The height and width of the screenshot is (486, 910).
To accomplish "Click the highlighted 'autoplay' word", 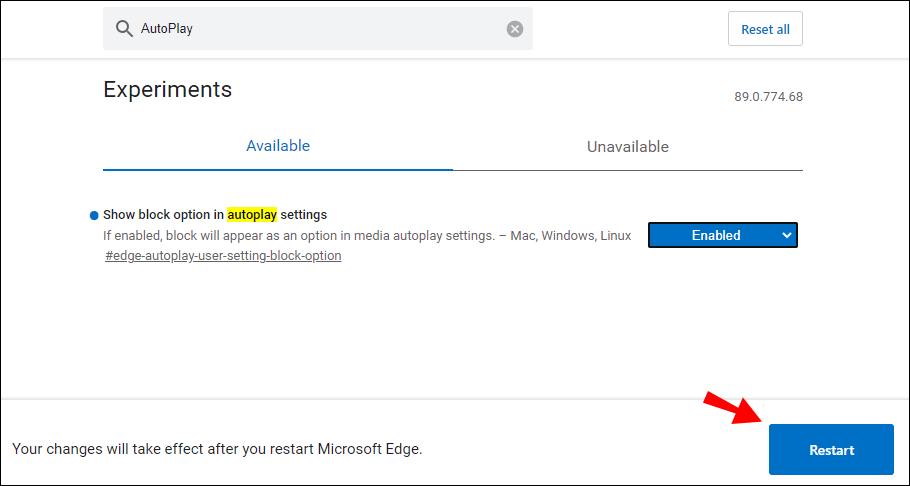I will [252, 214].
